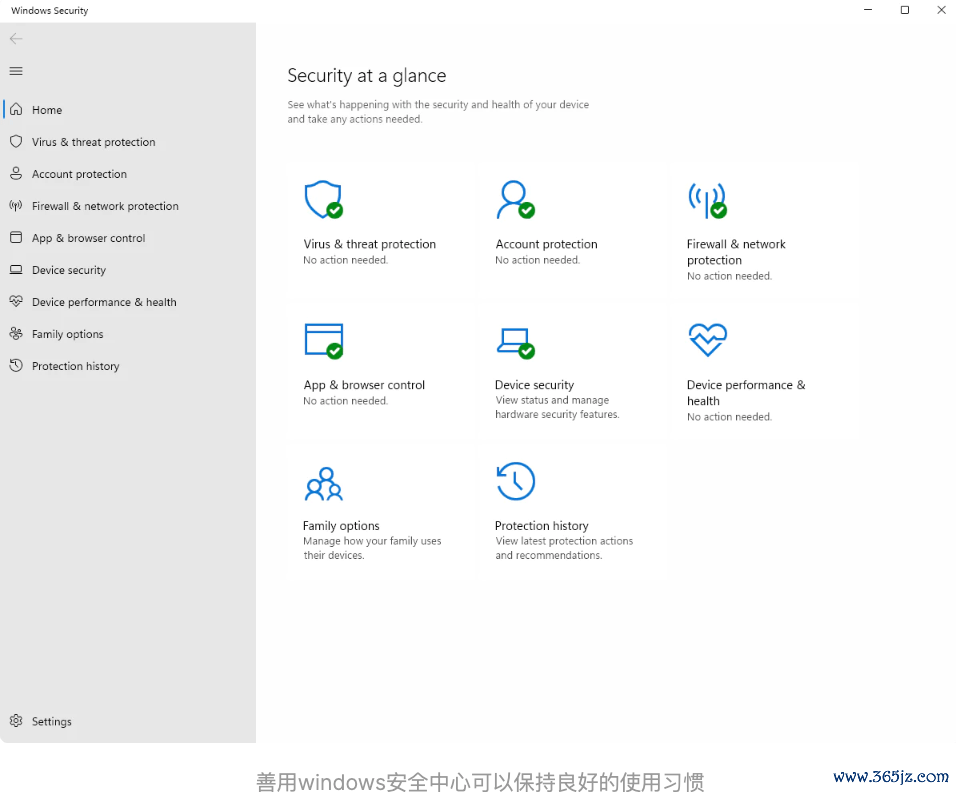Click the large person icon on Account protection card

(x=515, y=199)
